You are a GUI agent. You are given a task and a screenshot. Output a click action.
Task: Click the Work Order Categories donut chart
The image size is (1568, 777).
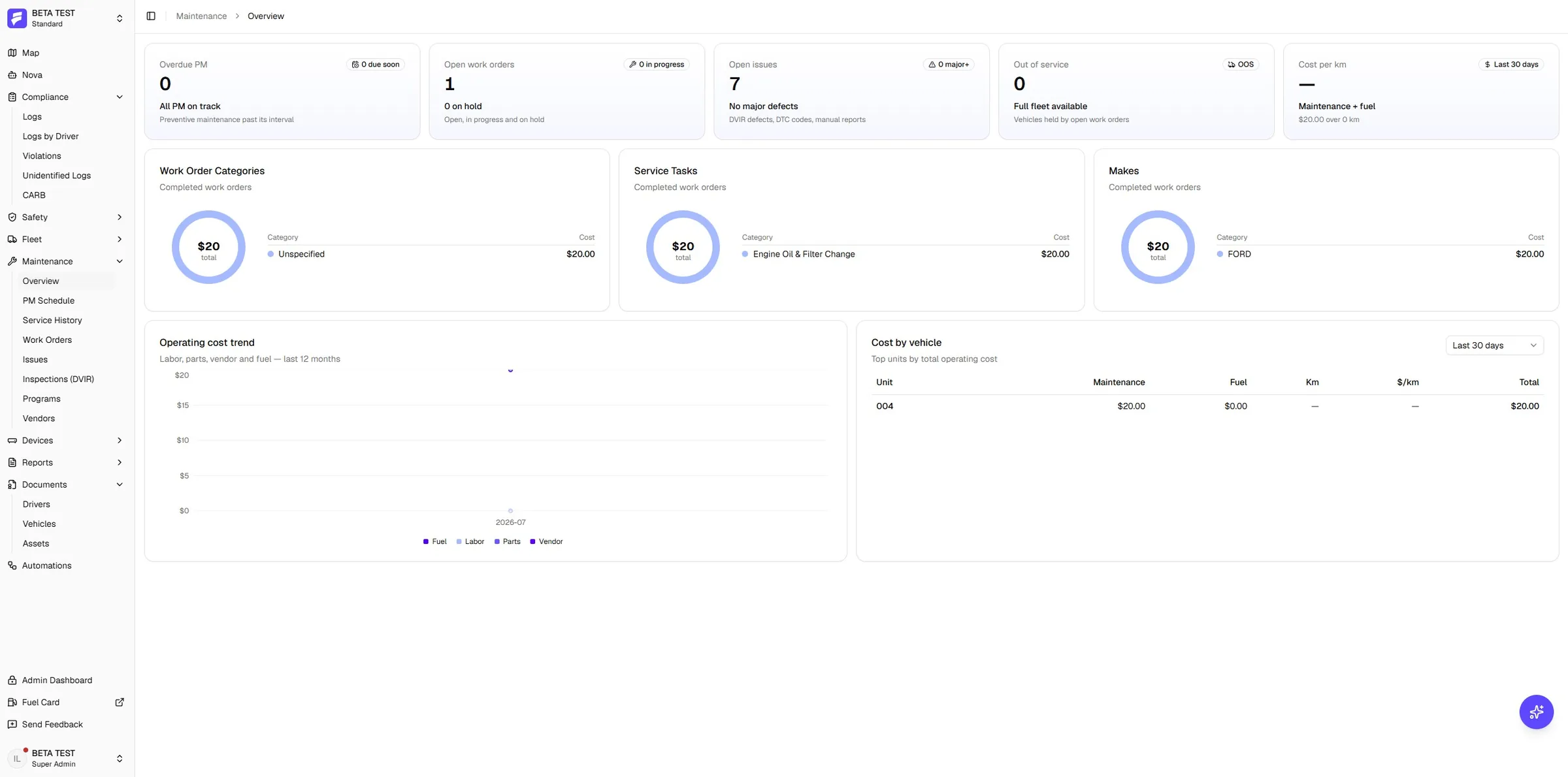click(208, 247)
